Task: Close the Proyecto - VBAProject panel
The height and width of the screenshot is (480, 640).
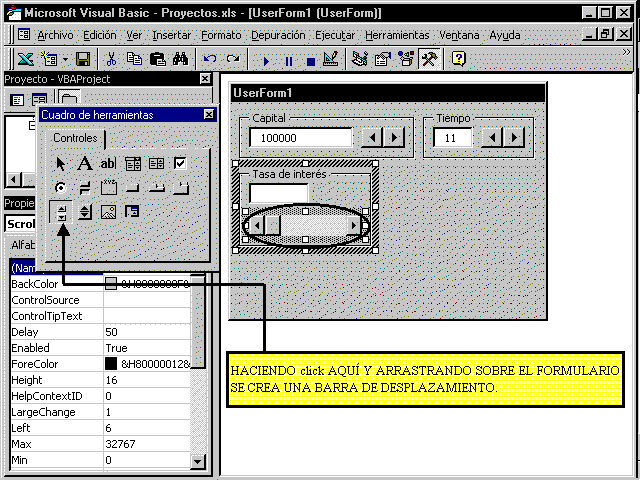Action: click(x=205, y=78)
